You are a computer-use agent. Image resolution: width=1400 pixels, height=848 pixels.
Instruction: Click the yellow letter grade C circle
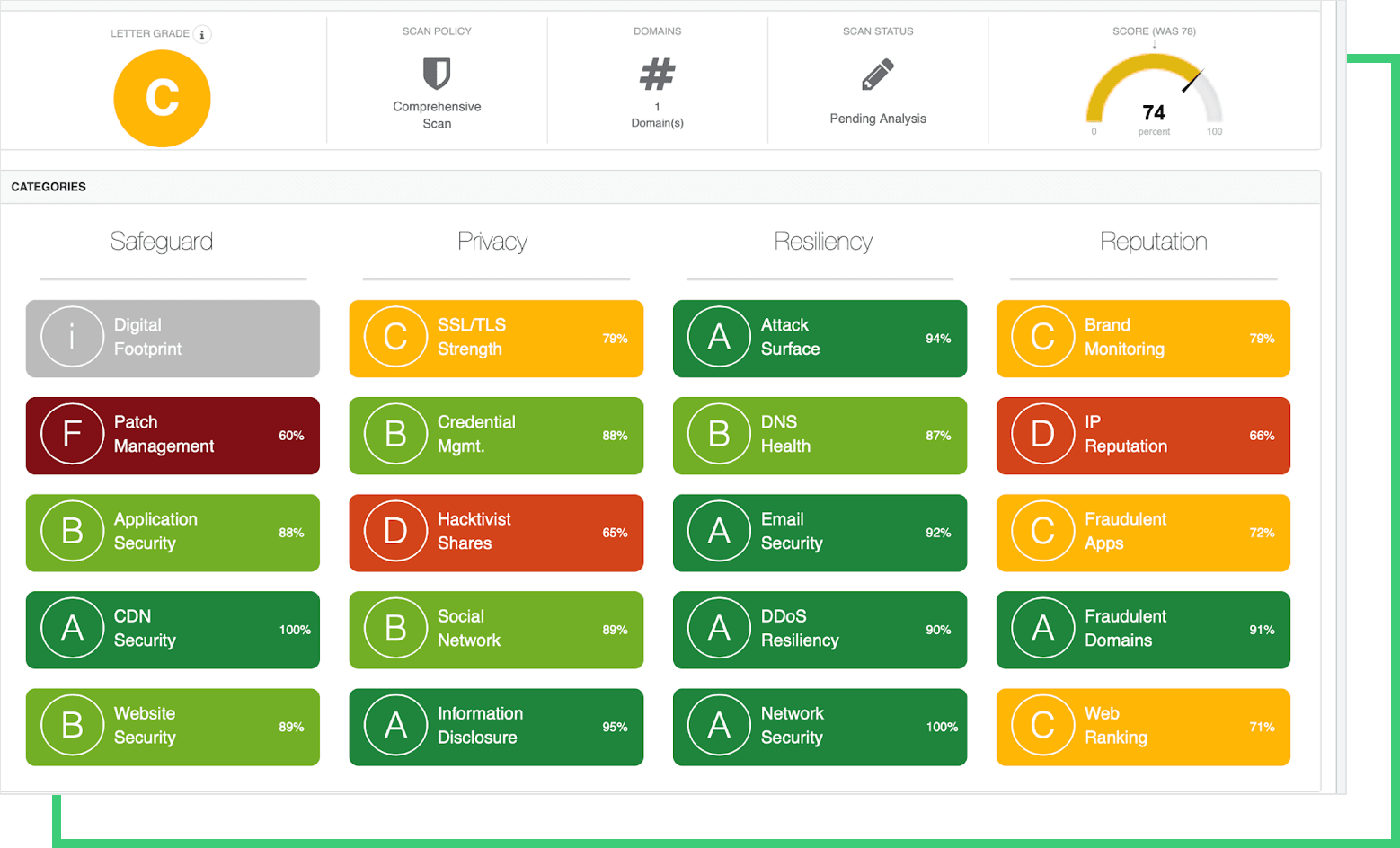(x=162, y=98)
